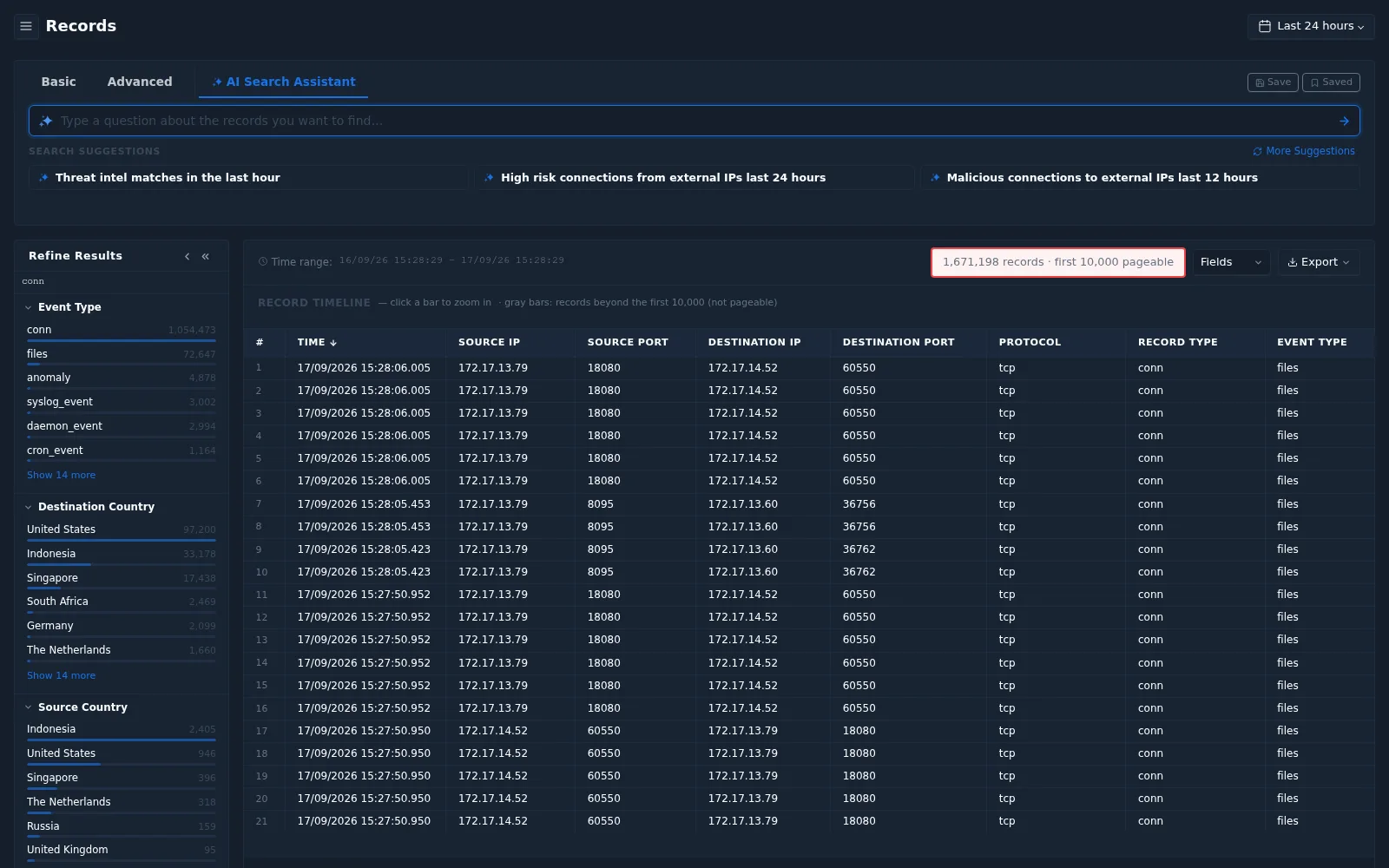1389x868 pixels.
Task: Click source port 8095 in row 7
Action: [x=600, y=504]
